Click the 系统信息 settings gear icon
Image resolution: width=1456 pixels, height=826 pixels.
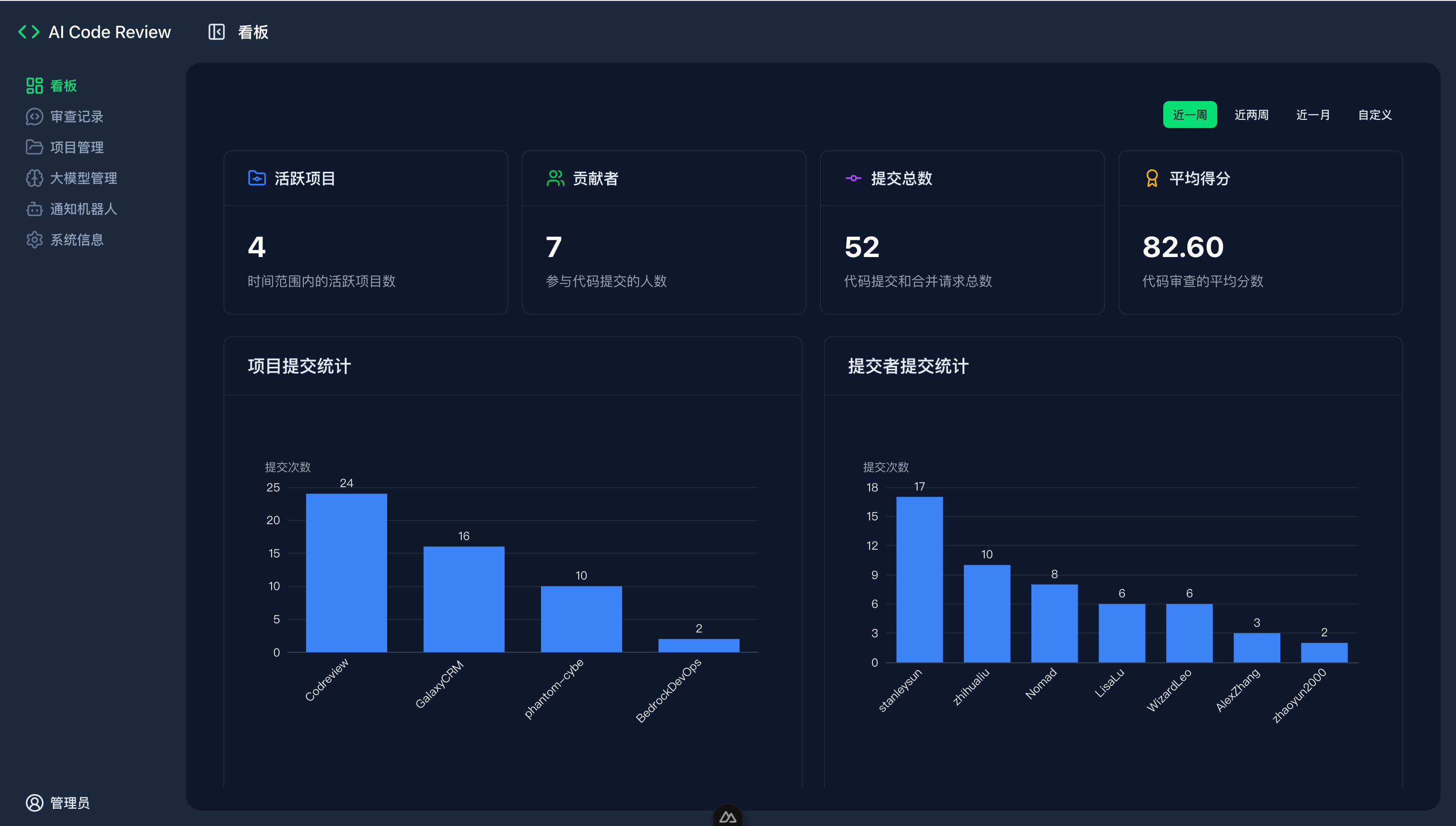coord(34,239)
